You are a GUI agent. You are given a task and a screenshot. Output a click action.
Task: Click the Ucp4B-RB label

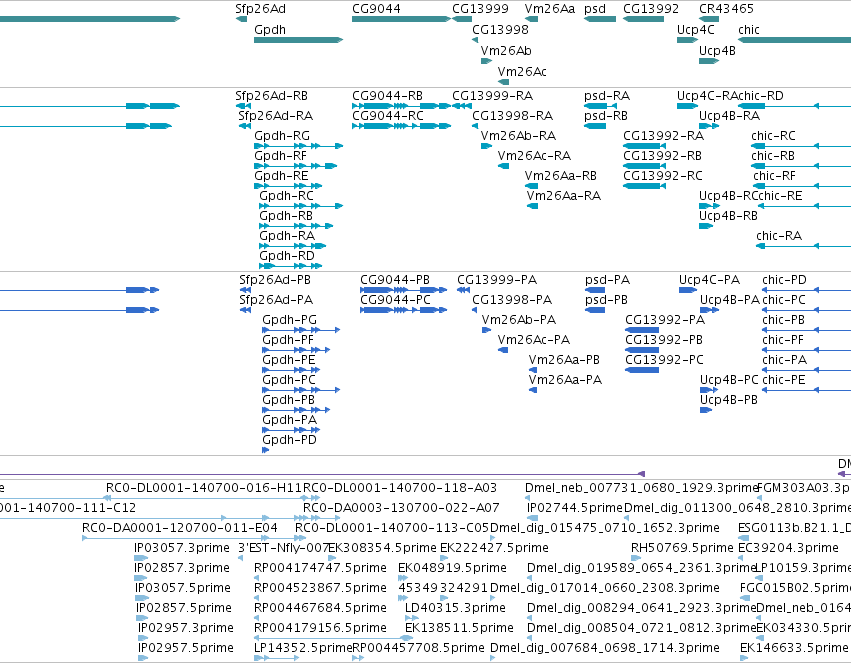(x=728, y=216)
